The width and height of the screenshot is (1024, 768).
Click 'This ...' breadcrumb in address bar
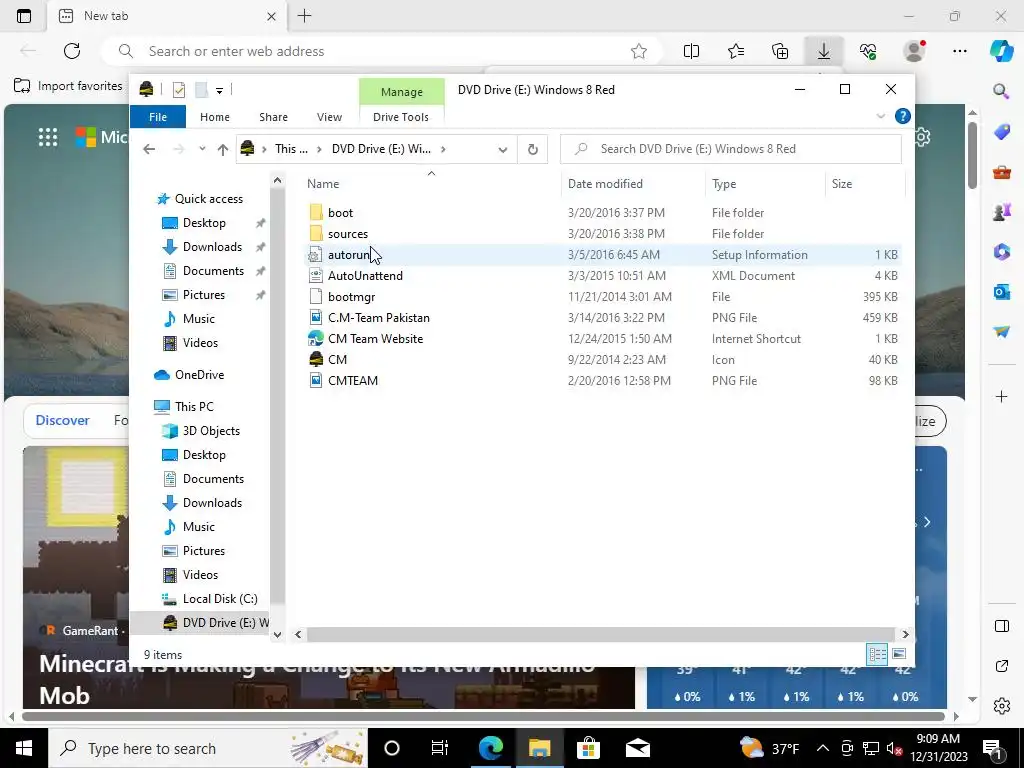click(x=291, y=149)
